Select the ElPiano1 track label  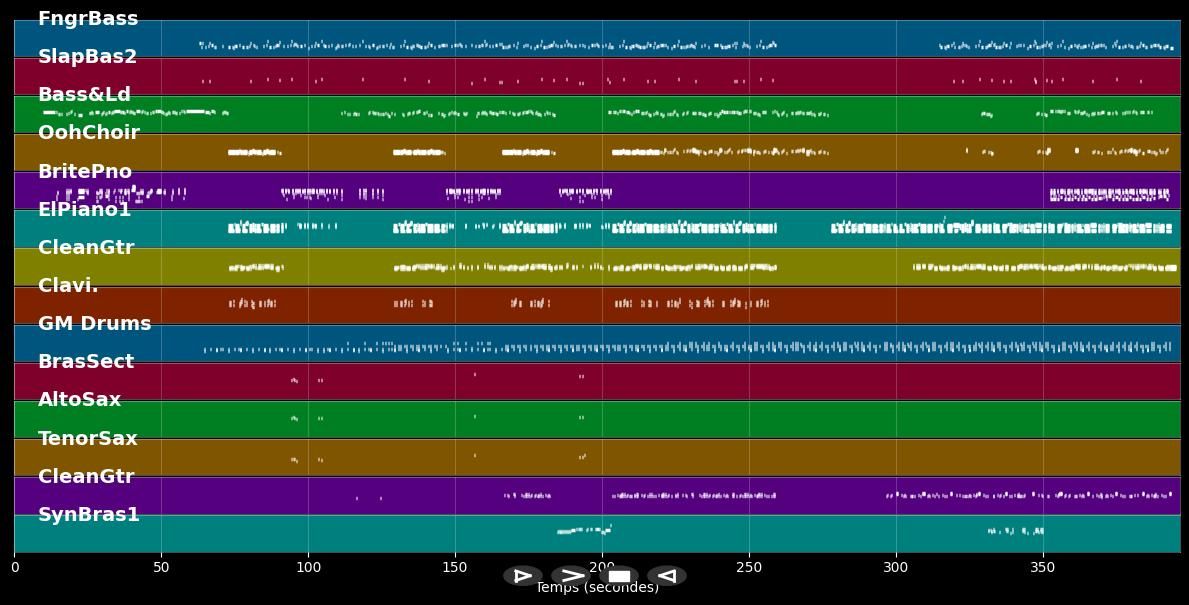(84, 210)
